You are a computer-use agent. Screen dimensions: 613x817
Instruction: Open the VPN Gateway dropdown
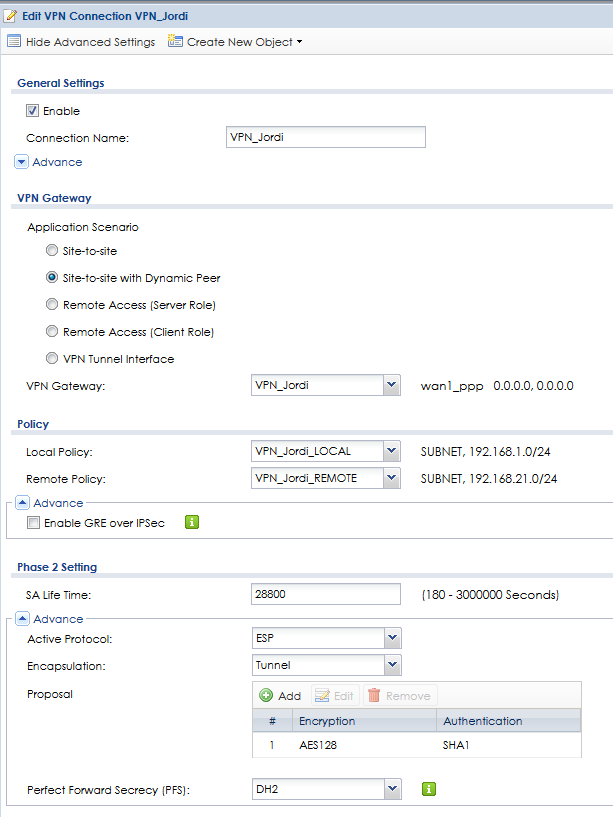[x=391, y=385]
